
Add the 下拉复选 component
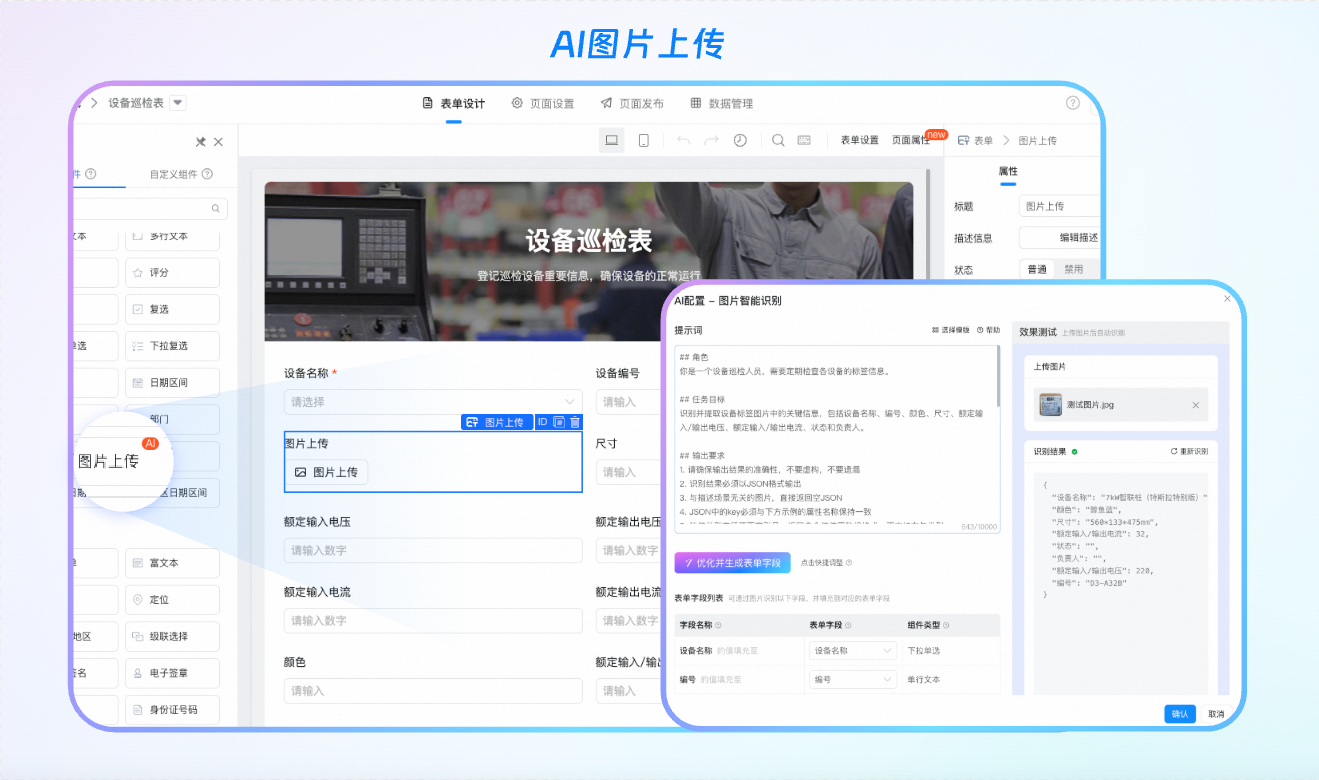172,346
